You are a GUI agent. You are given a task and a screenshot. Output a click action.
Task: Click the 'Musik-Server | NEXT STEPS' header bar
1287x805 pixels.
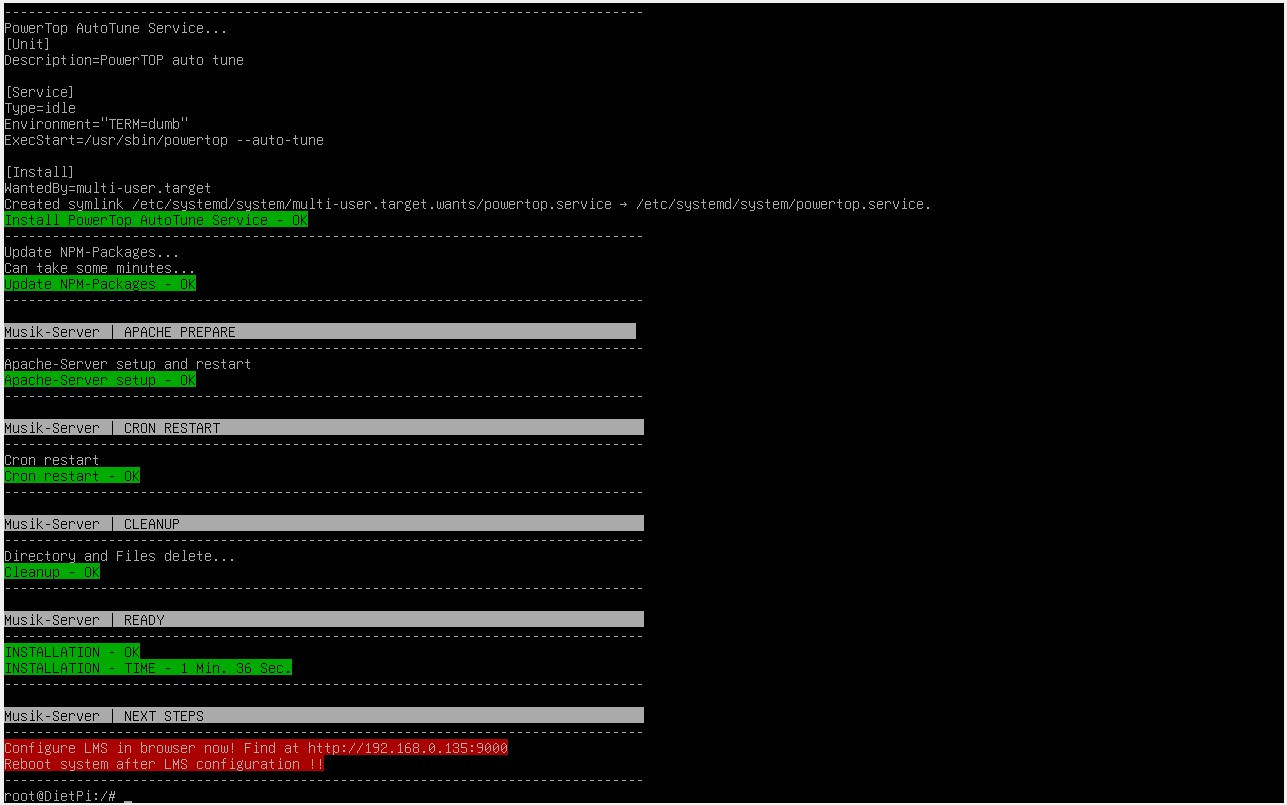[x=324, y=715]
